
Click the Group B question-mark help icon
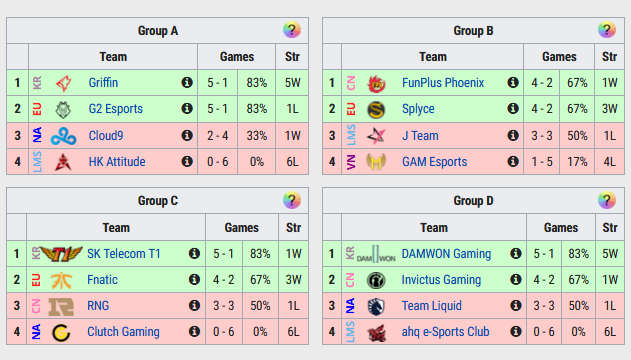607,30
